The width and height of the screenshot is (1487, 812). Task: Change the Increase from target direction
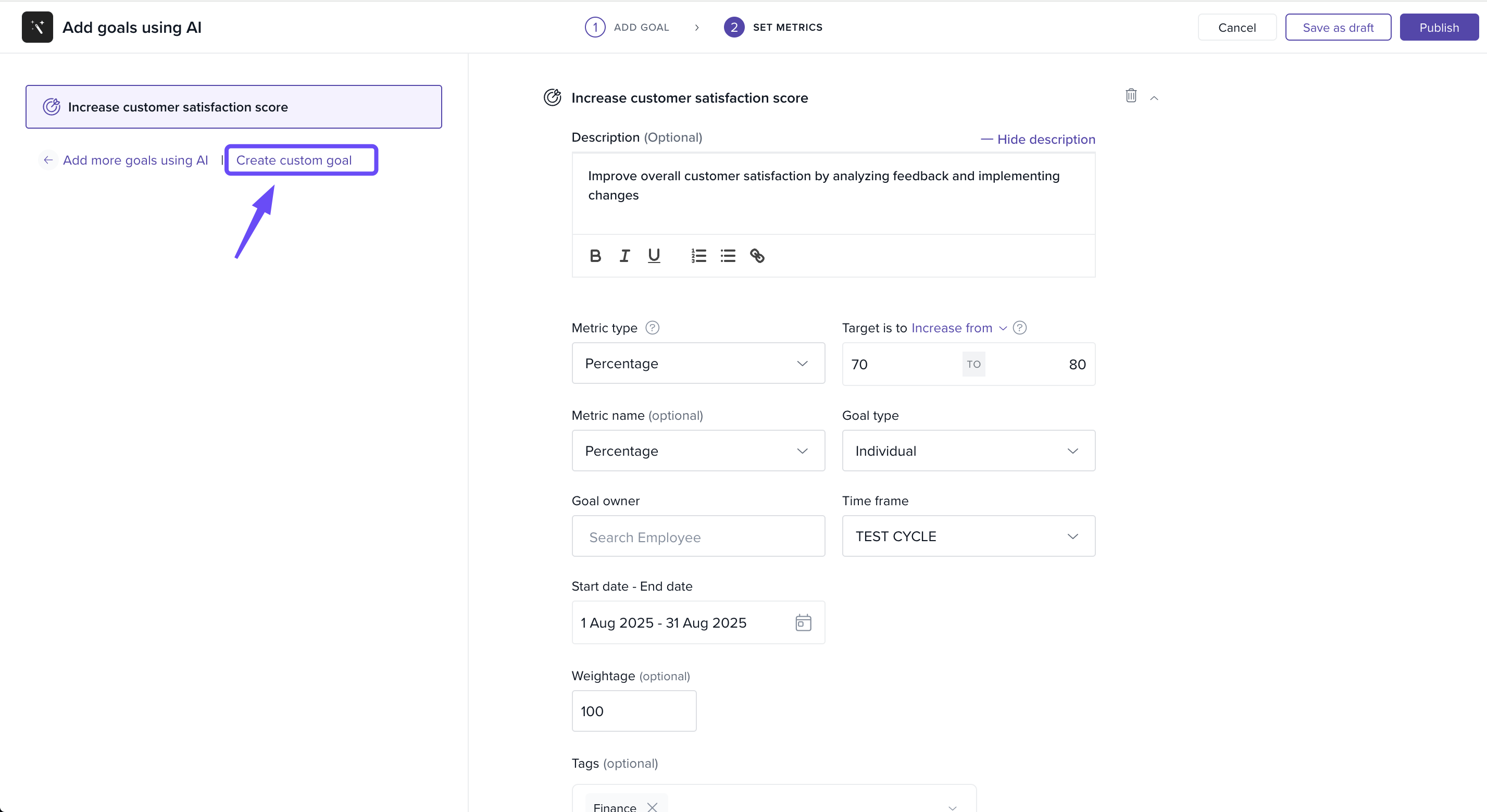(x=958, y=328)
